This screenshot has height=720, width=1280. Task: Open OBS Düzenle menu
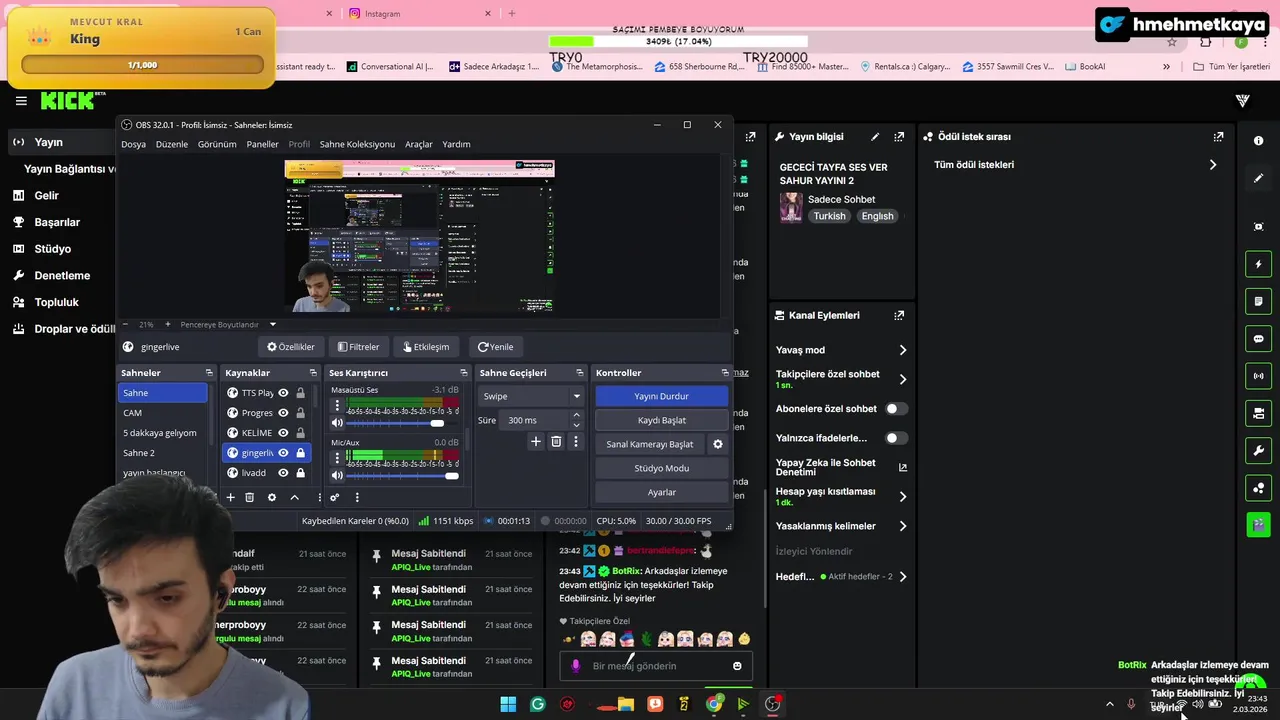172,144
